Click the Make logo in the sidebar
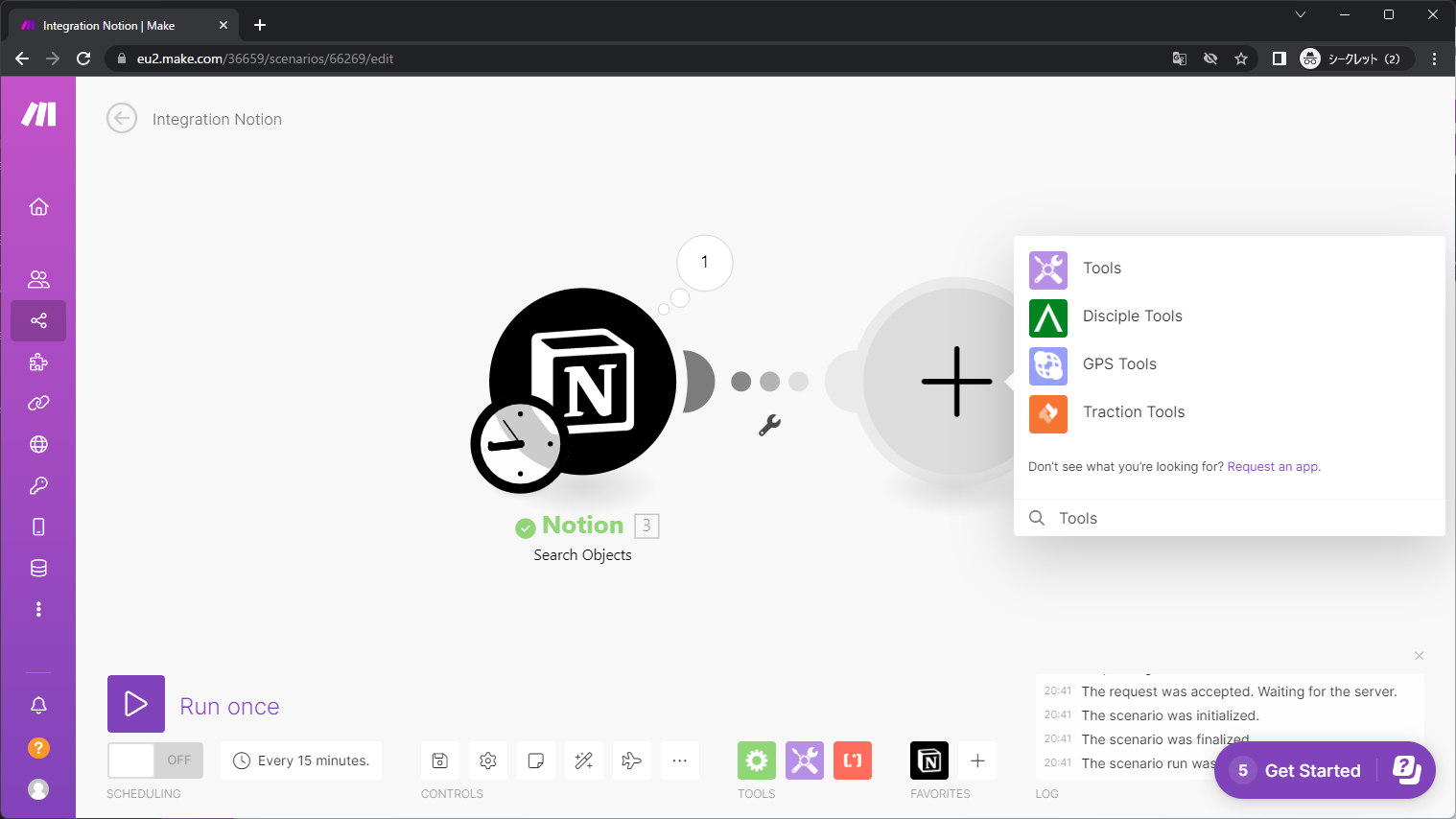This screenshot has height=819, width=1456. point(38,114)
